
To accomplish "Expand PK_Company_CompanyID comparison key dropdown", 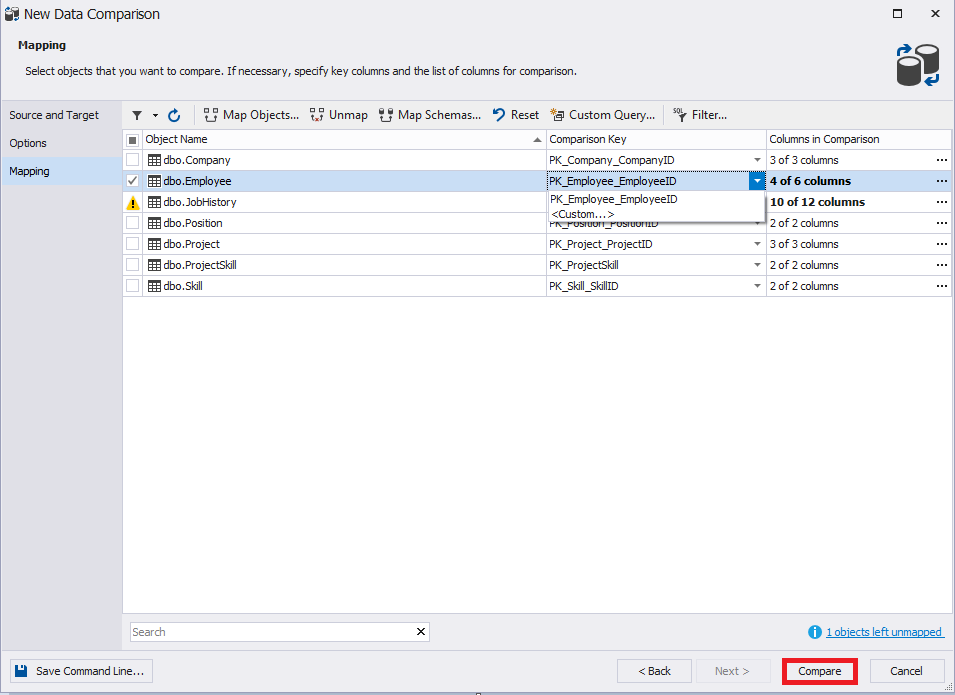I will (x=757, y=160).
